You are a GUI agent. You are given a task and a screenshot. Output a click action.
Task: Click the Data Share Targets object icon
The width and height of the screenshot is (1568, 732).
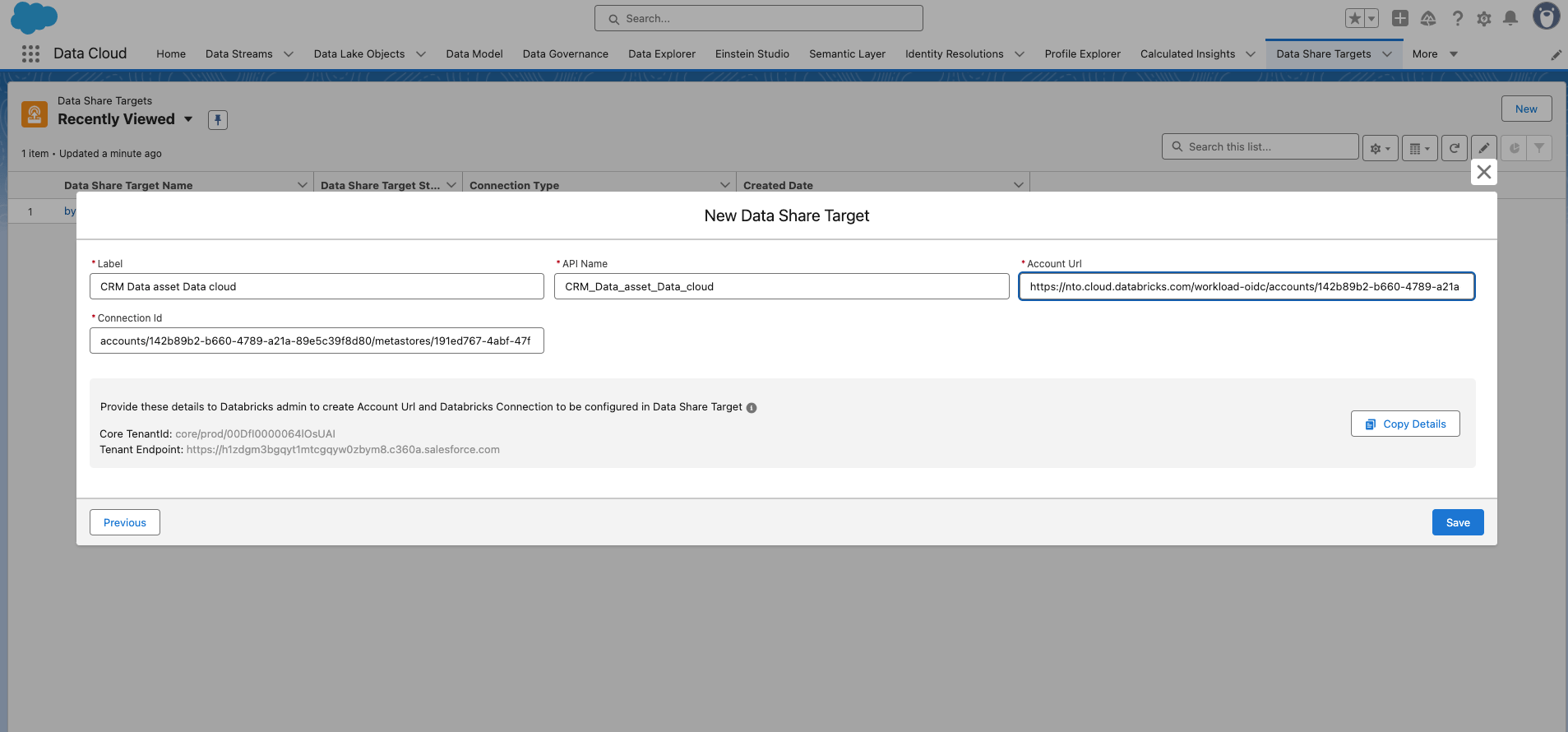coord(35,114)
